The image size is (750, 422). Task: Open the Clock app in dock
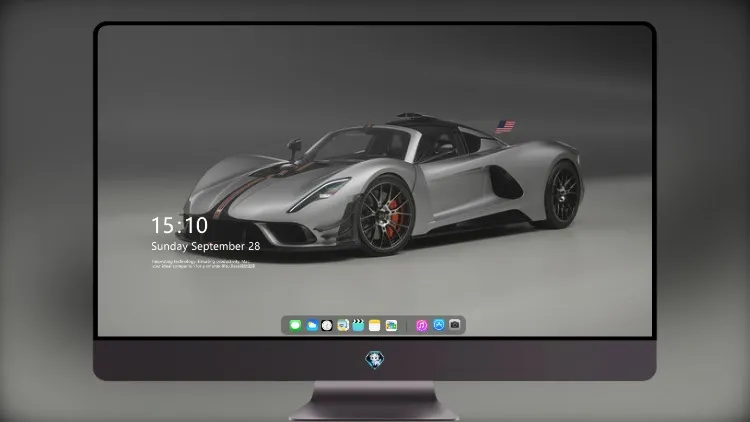pyautogui.click(x=327, y=325)
